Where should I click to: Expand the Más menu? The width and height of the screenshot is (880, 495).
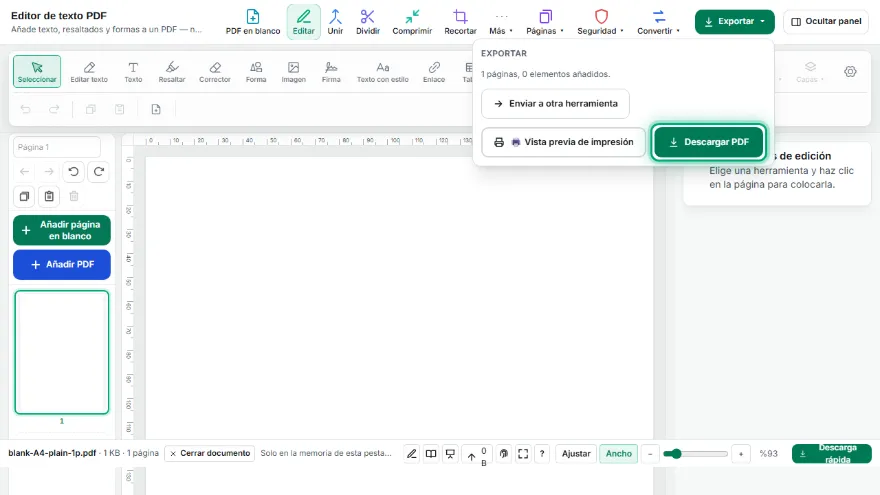pos(501,22)
